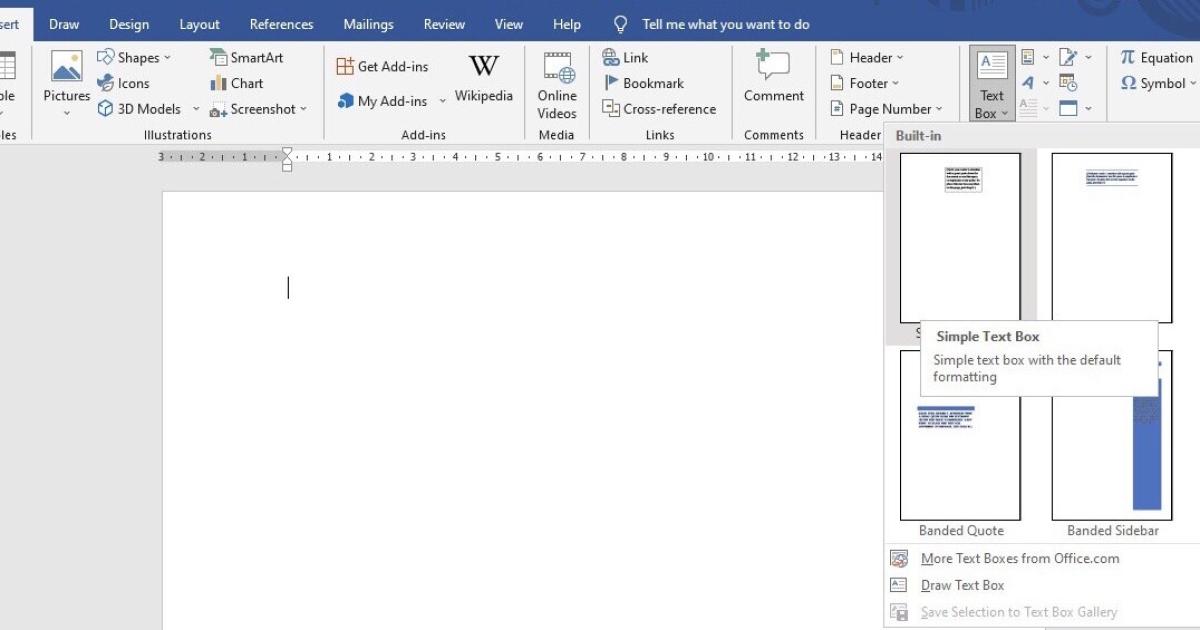Select Draw Text Box
The height and width of the screenshot is (630, 1200).
963,585
